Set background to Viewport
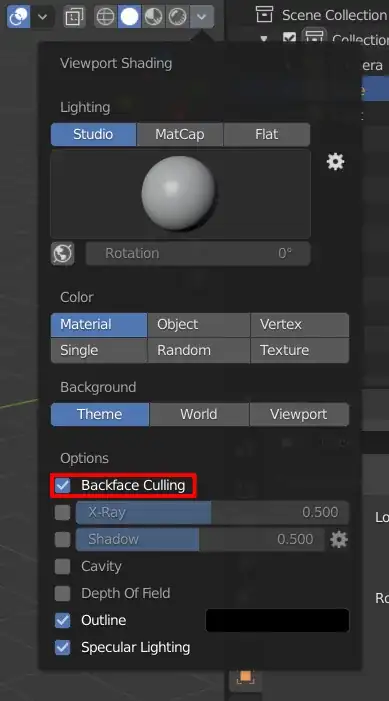Image resolution: width=389 pixels, height=701 pixels. (299, 414)
